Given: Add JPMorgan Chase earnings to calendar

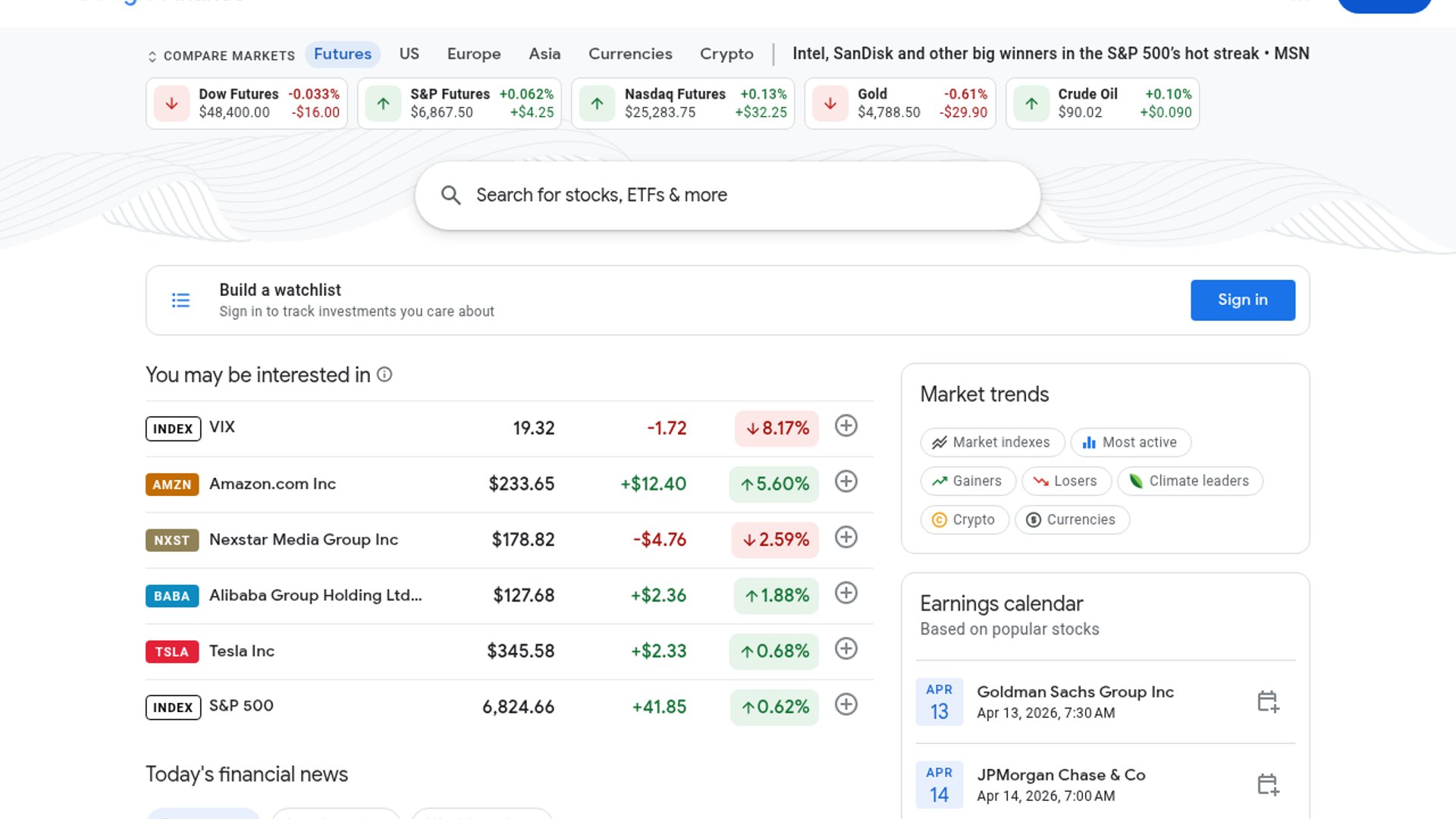Looking at the screenshot, I should pos(1267,784).
